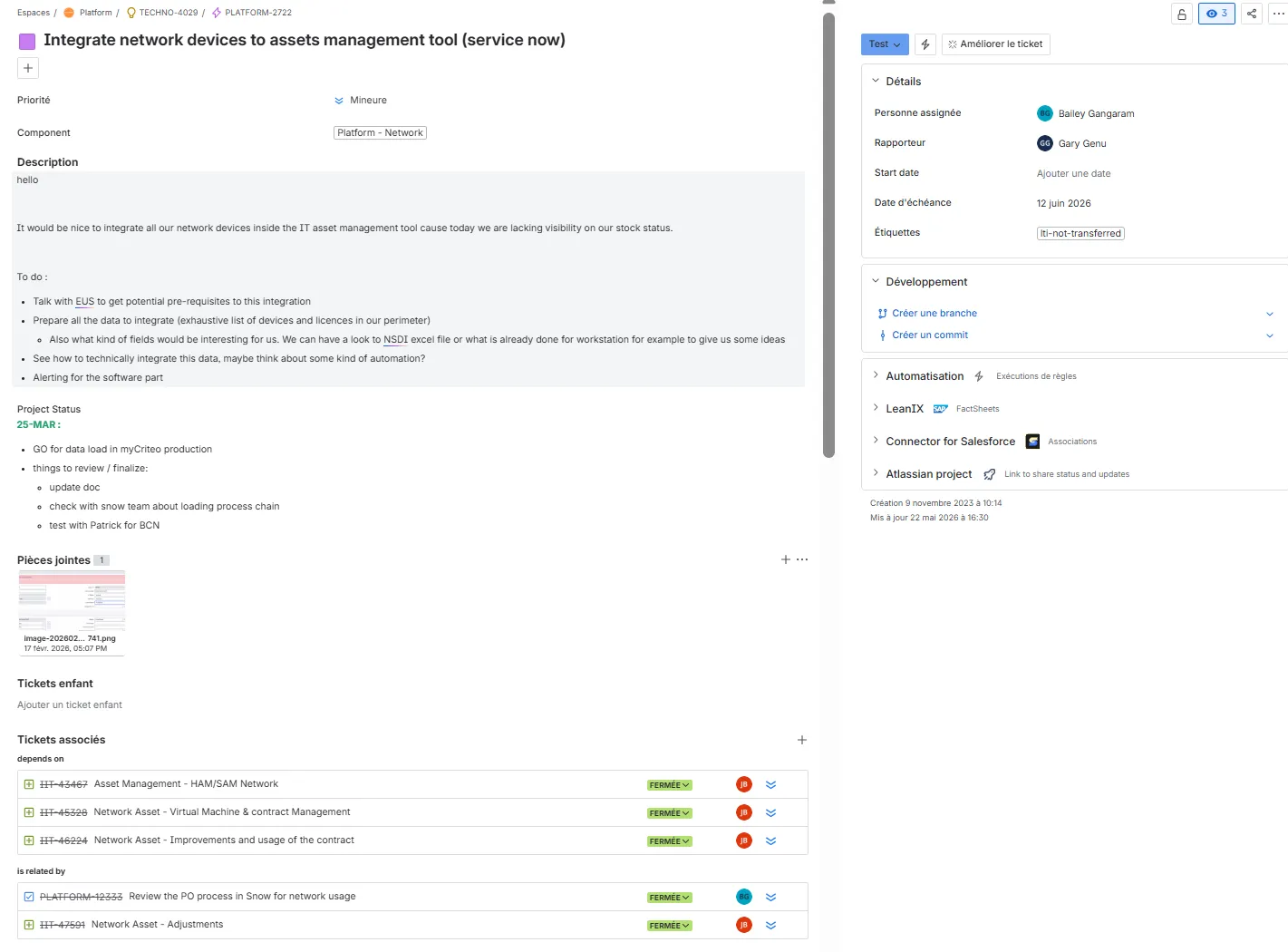
Task: Open Espaces breadcrumb link
Action: click(x=34, y=13)
